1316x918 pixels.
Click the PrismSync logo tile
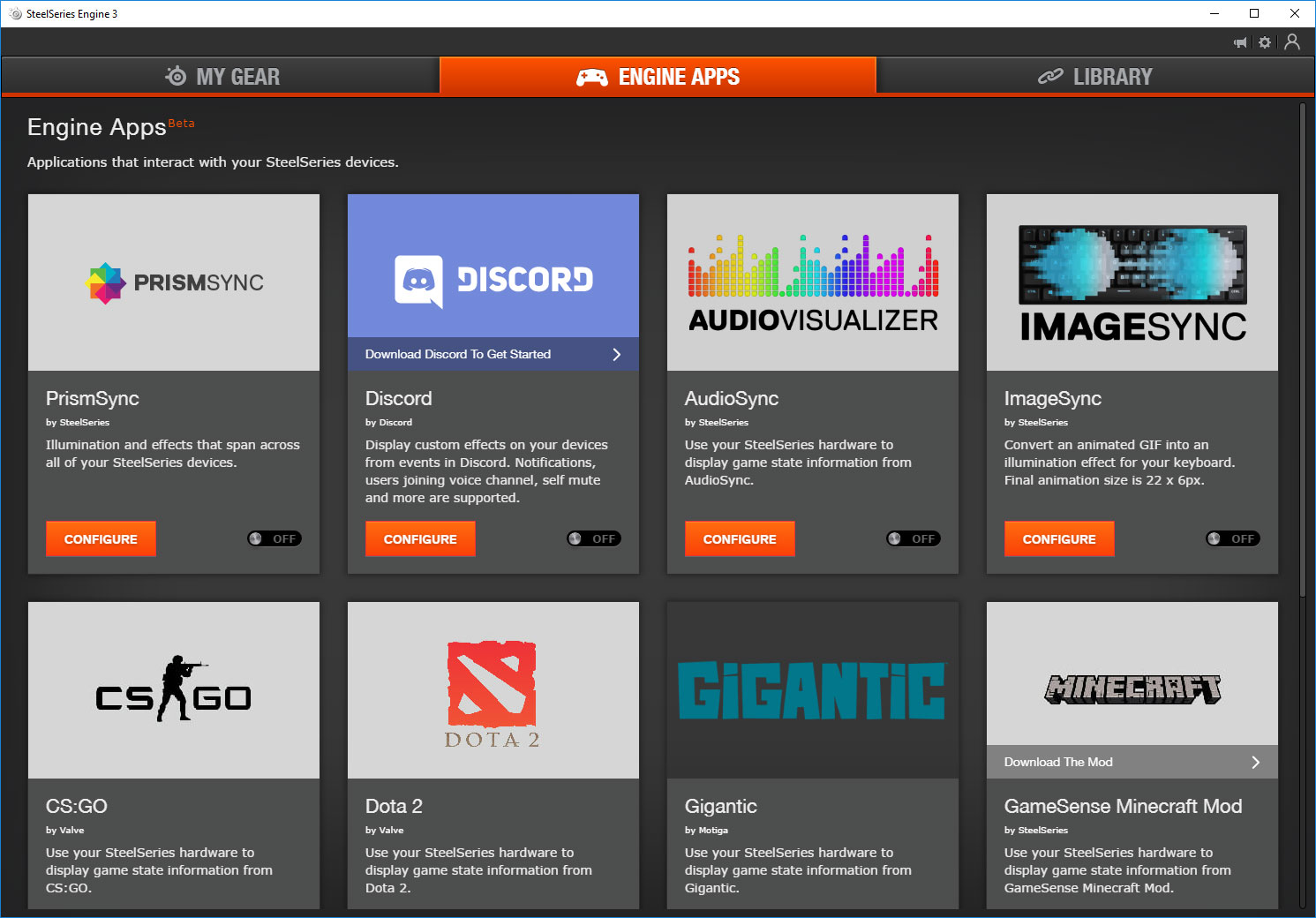[x=174, y=282]
